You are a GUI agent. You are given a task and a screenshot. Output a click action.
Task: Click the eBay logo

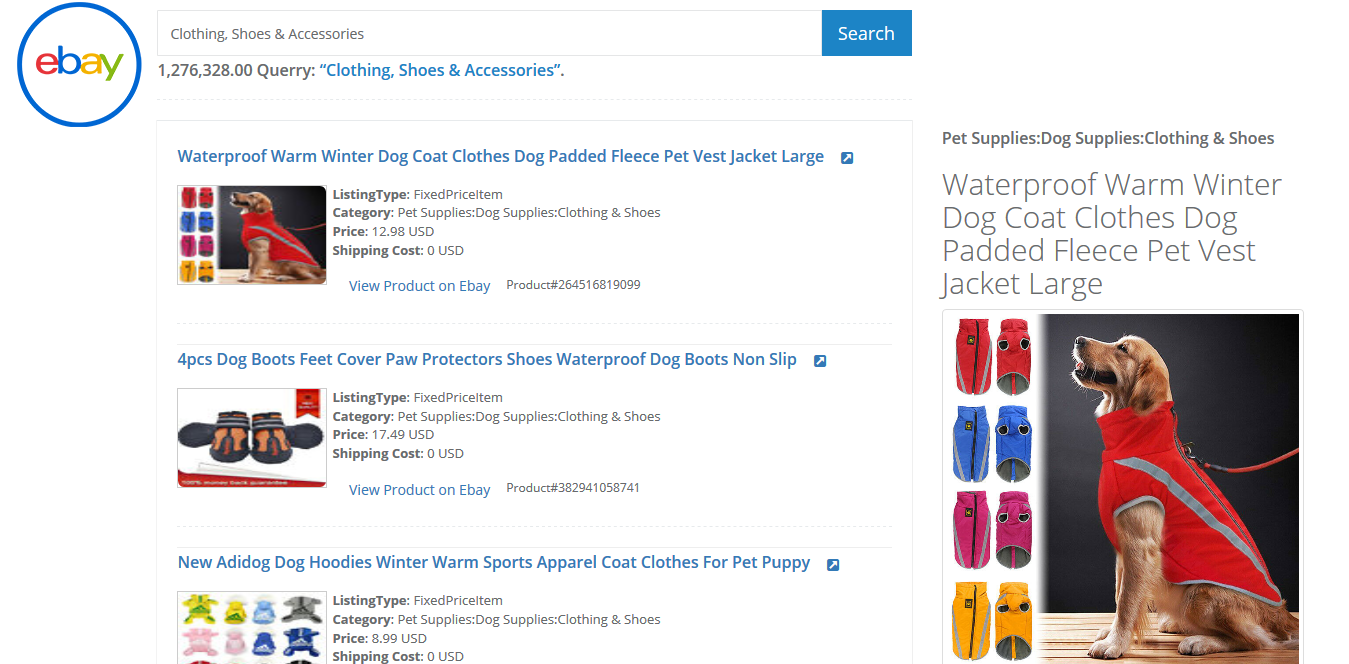(x=79, y=65)
